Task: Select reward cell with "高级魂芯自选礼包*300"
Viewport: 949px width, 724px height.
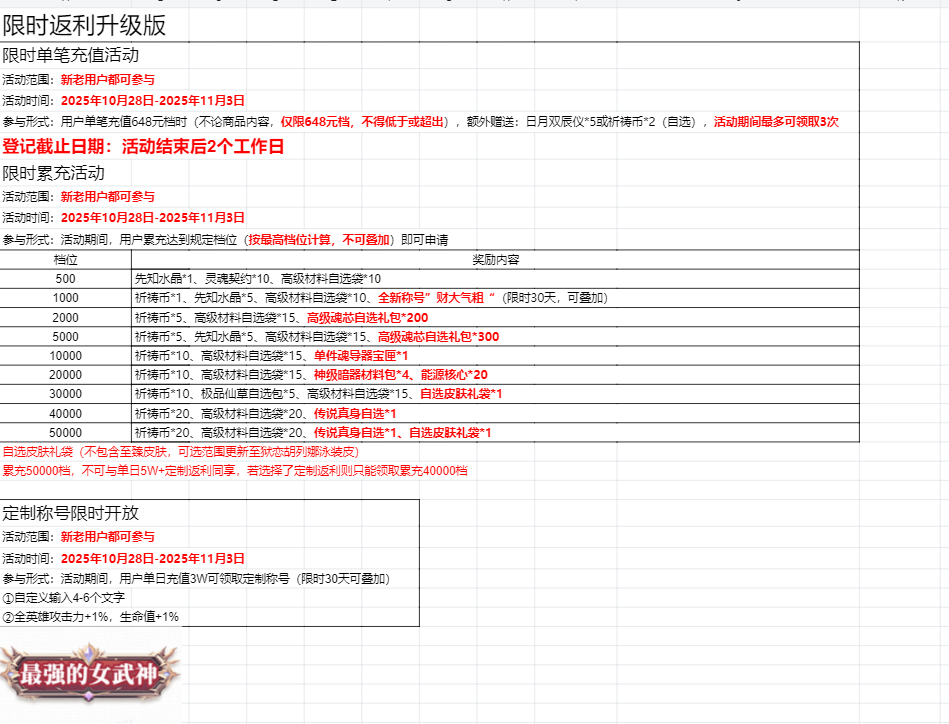Action: pos(317,337)
